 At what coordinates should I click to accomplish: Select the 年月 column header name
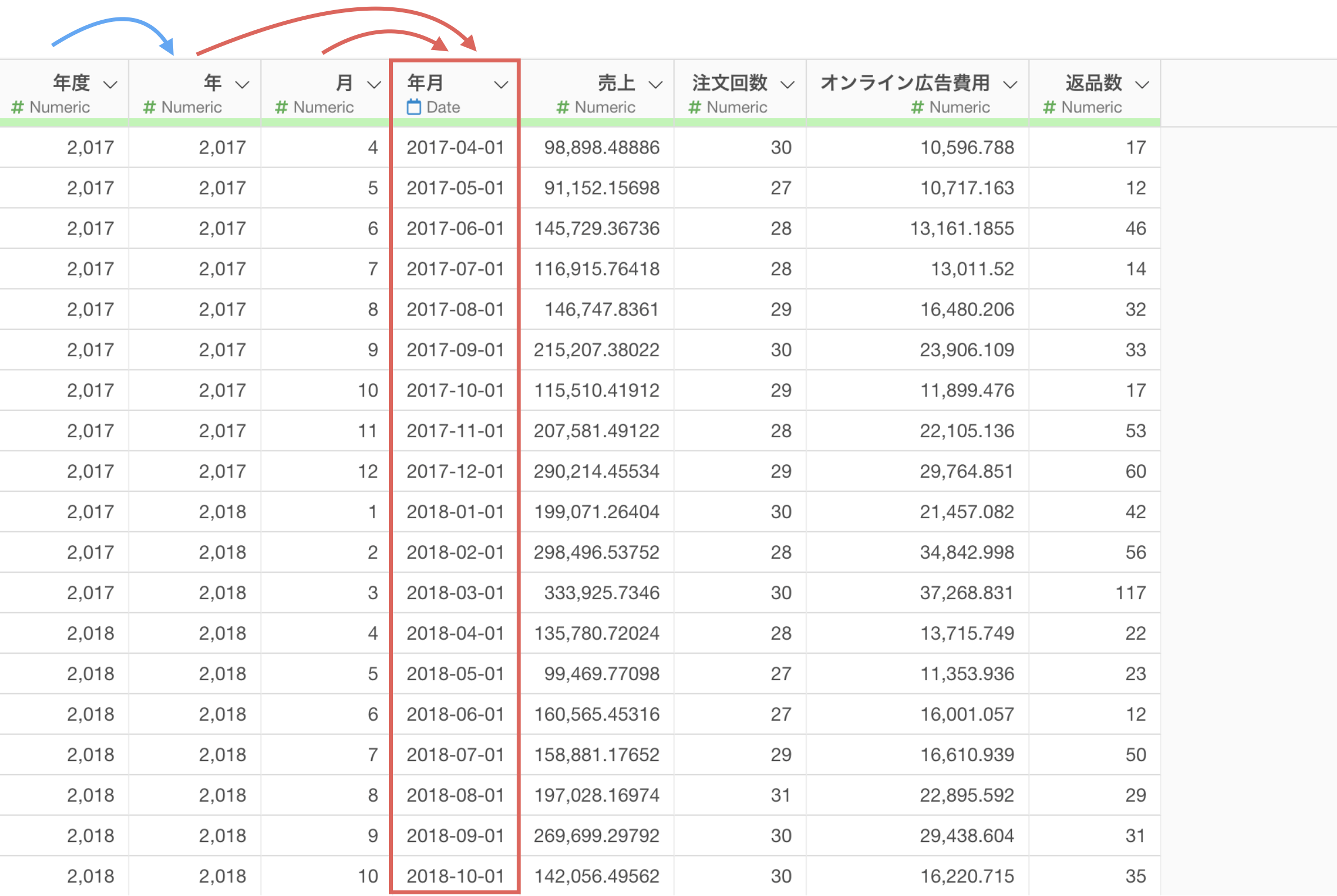425,83
